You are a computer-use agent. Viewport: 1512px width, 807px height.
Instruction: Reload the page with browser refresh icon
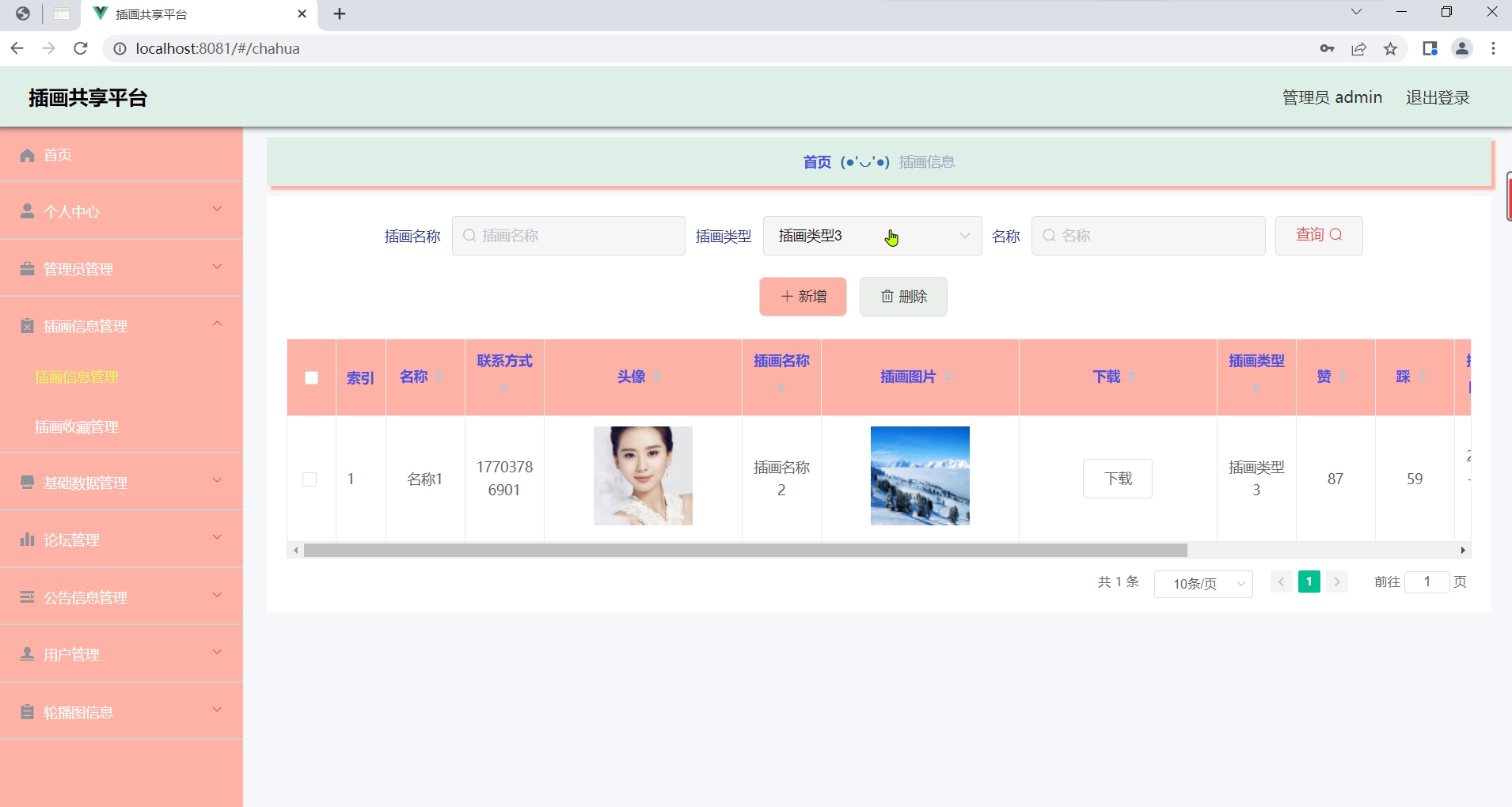coord(80,48)
